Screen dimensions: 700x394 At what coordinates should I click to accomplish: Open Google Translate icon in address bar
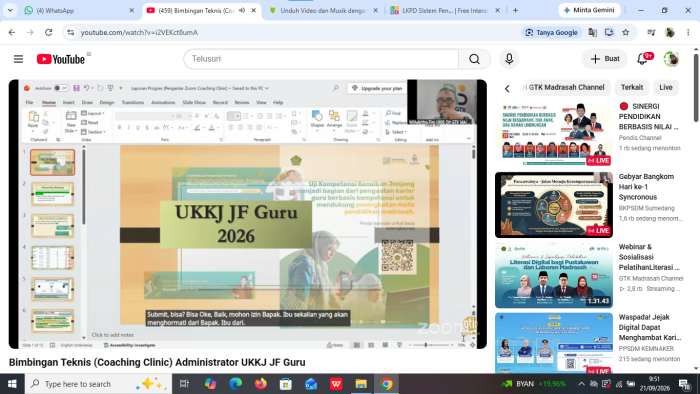pos(592,32)
